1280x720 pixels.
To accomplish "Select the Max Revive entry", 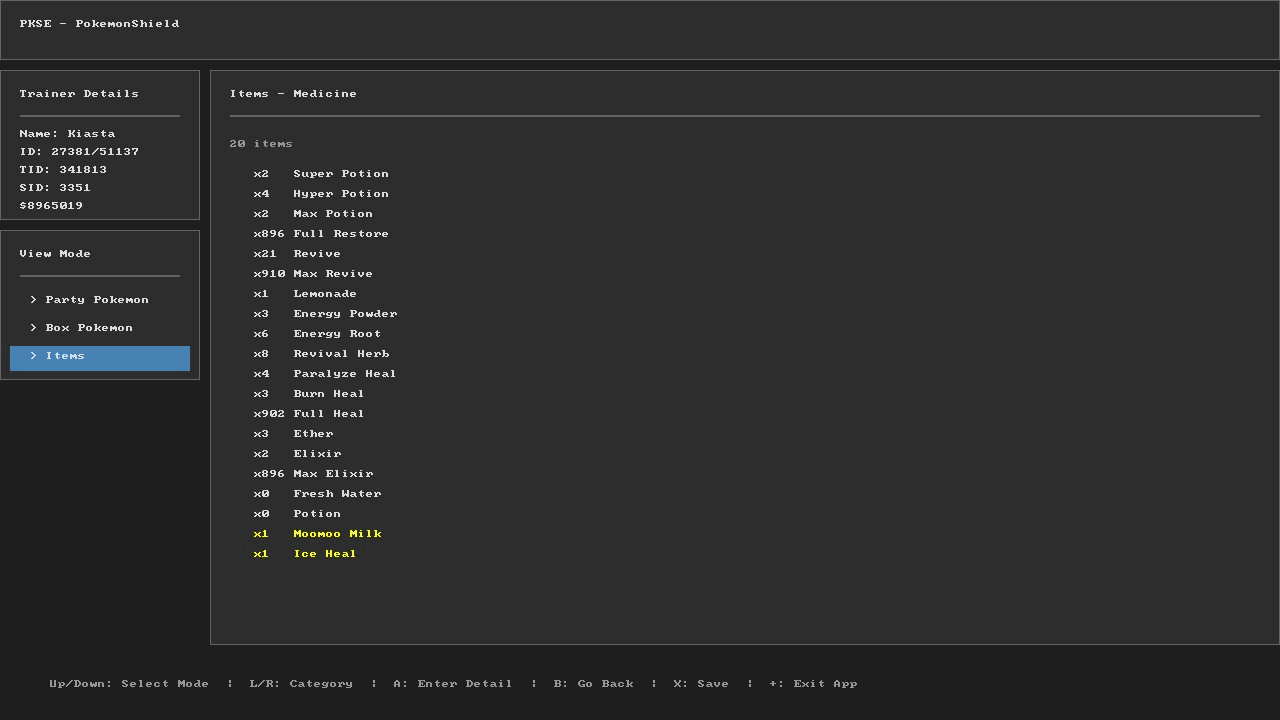I will [313, 274].
